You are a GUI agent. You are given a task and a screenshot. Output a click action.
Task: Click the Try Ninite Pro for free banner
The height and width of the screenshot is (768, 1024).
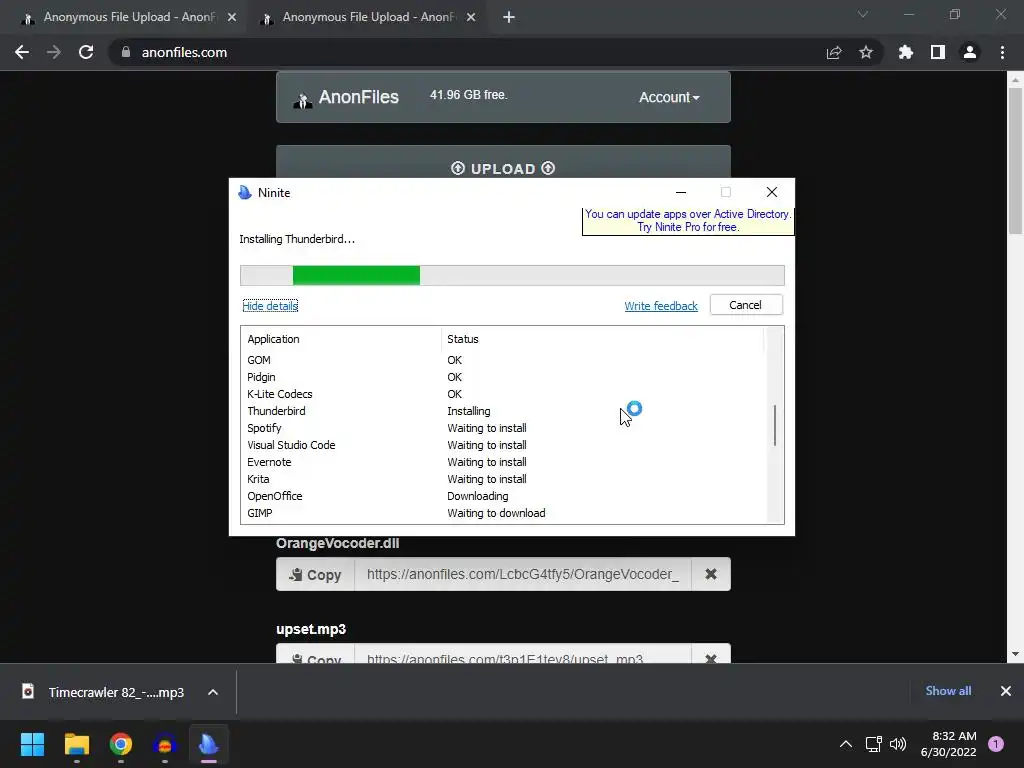(x=688, y=221)
